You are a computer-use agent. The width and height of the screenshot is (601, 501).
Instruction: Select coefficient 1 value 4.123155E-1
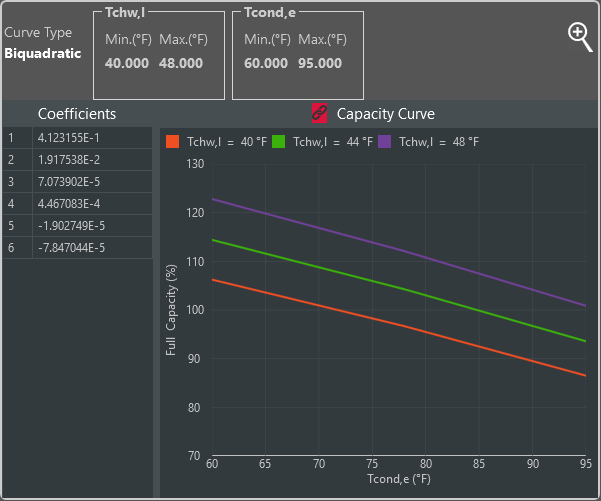pos(68,138)
